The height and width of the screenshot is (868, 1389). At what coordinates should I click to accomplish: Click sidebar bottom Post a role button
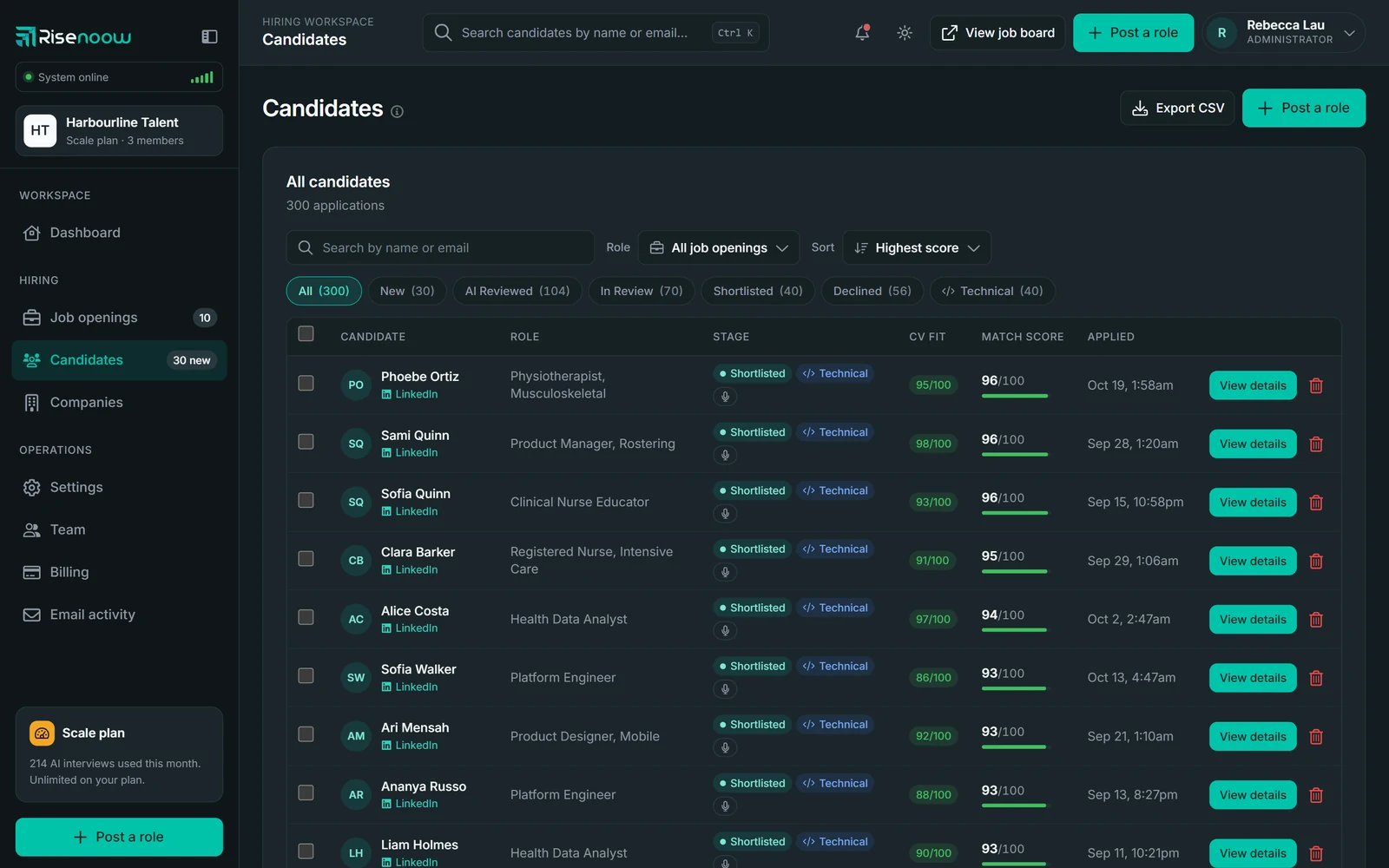tap(119, 837)
